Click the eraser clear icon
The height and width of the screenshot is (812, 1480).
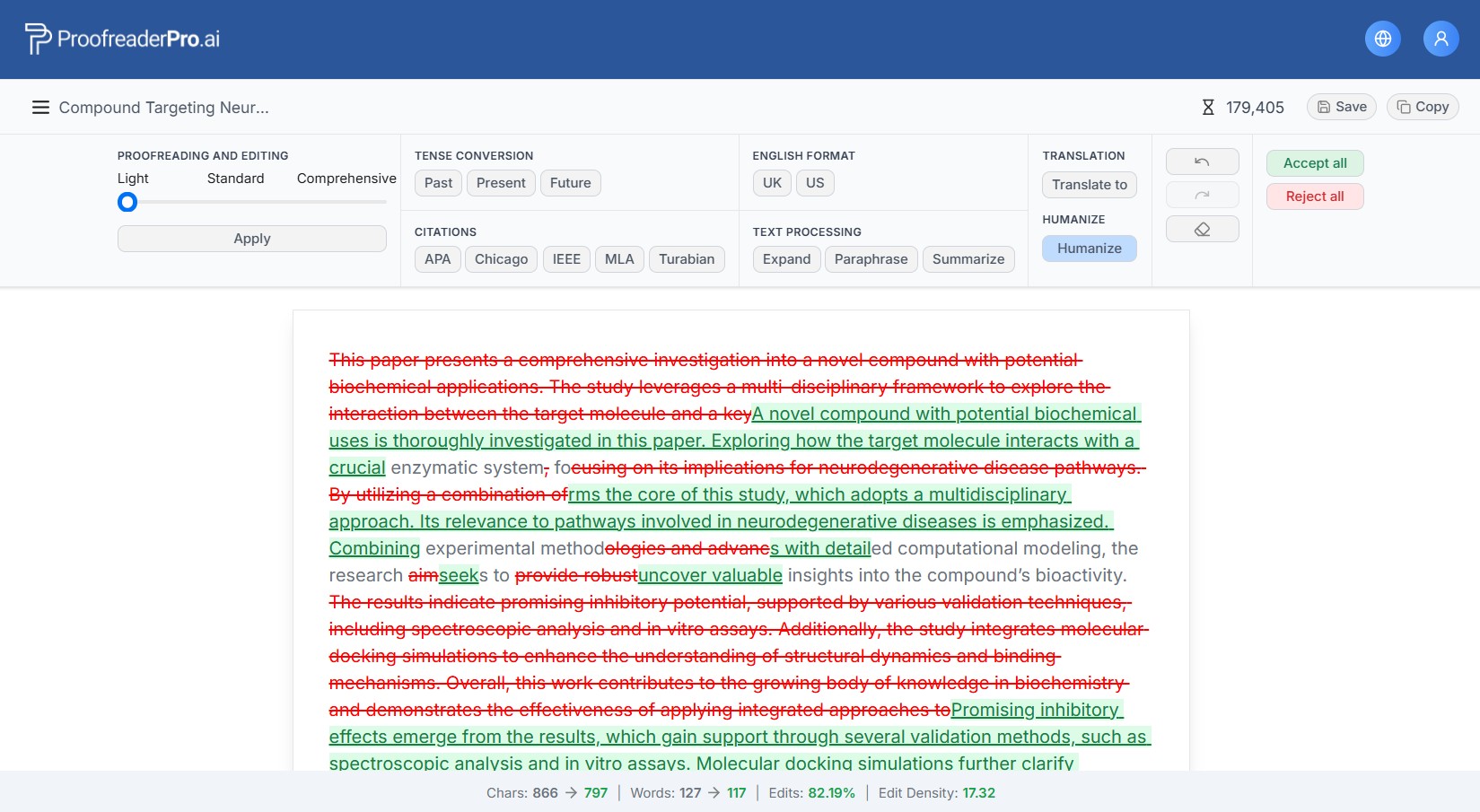tap(1202, 230)
